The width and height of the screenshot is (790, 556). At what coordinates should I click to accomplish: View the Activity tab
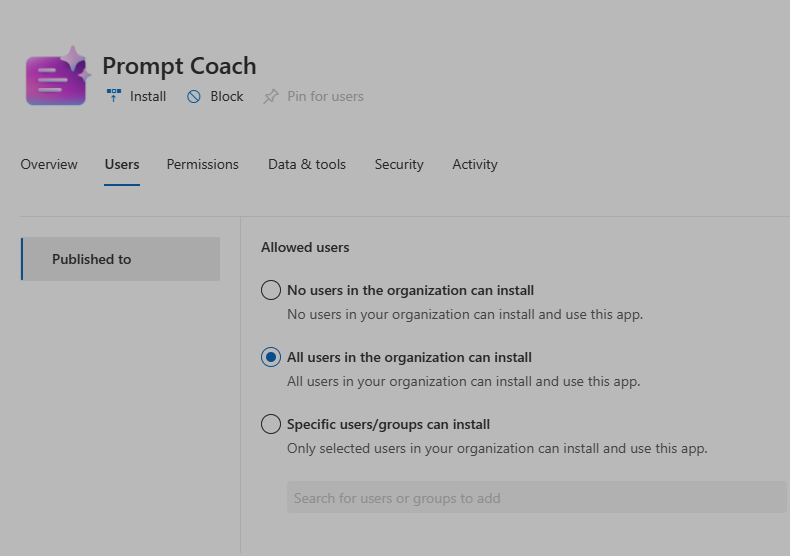[x=475, y=164]
